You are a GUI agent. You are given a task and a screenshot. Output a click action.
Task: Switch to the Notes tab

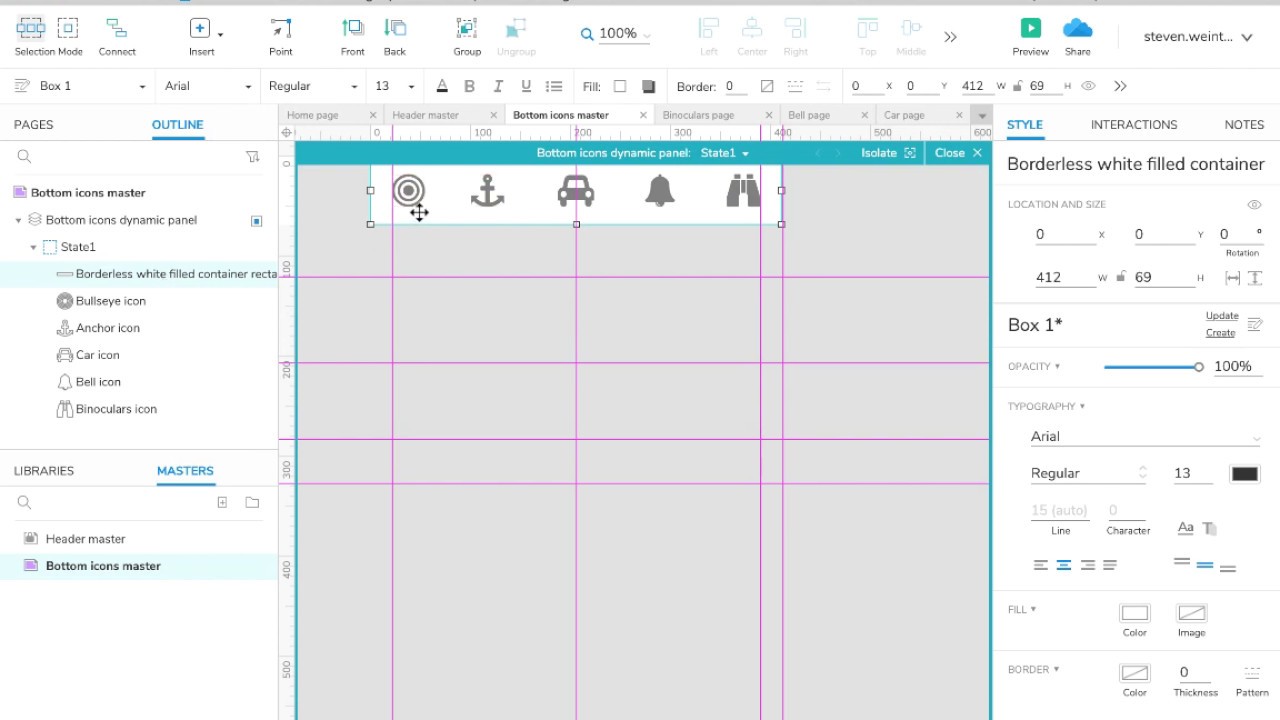[x=1244, y=125]
